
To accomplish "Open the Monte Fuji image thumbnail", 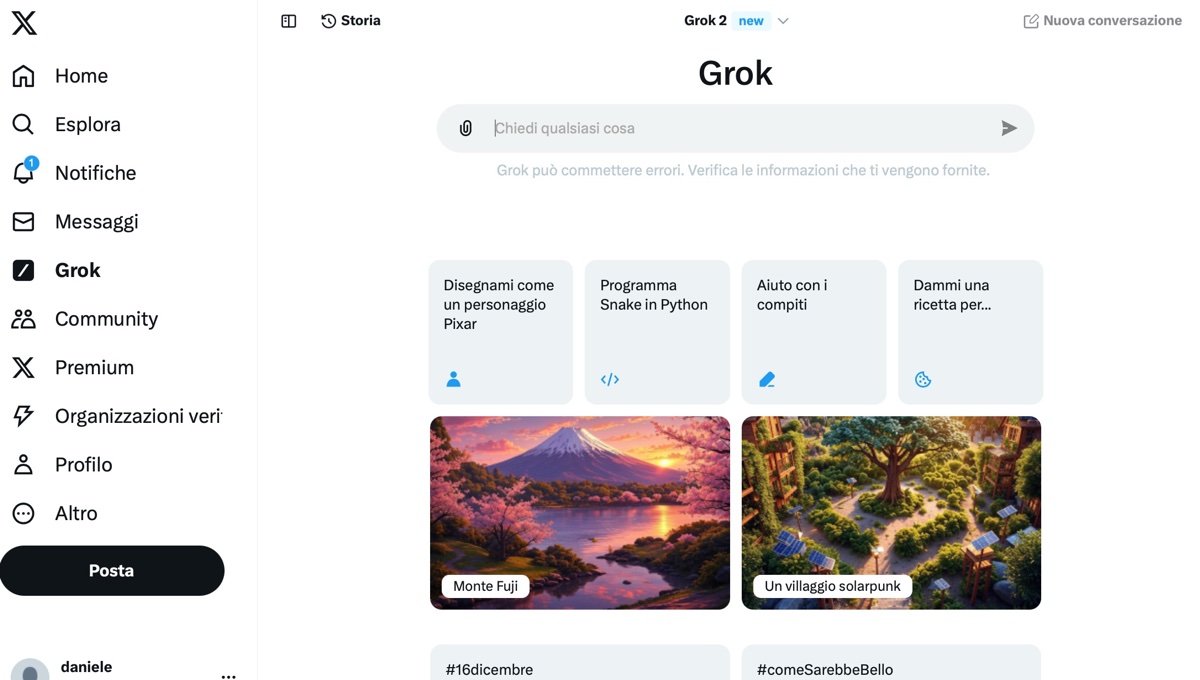I will 579,512.
